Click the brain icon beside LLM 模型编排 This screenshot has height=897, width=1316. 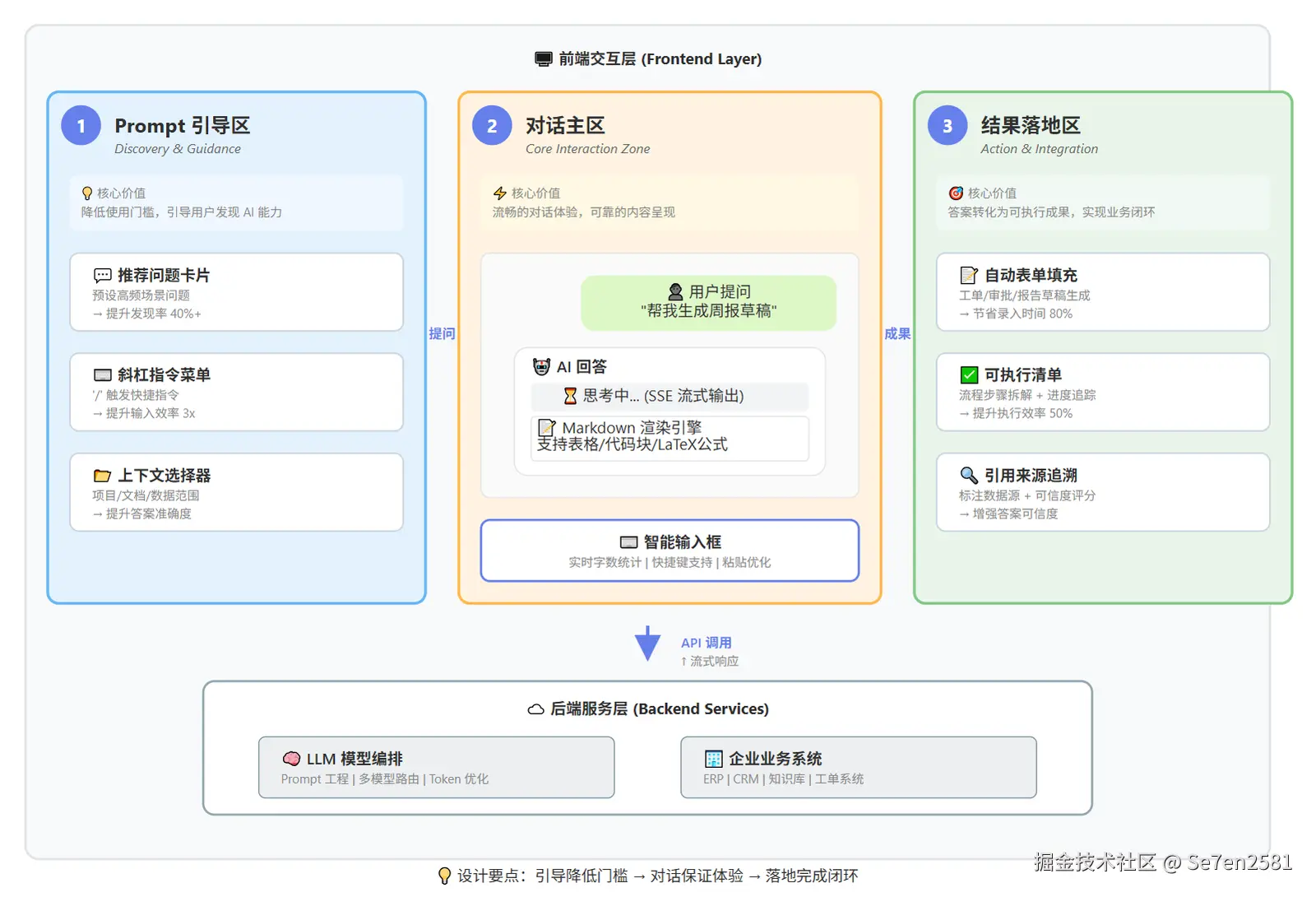click(x=291, y=759)
